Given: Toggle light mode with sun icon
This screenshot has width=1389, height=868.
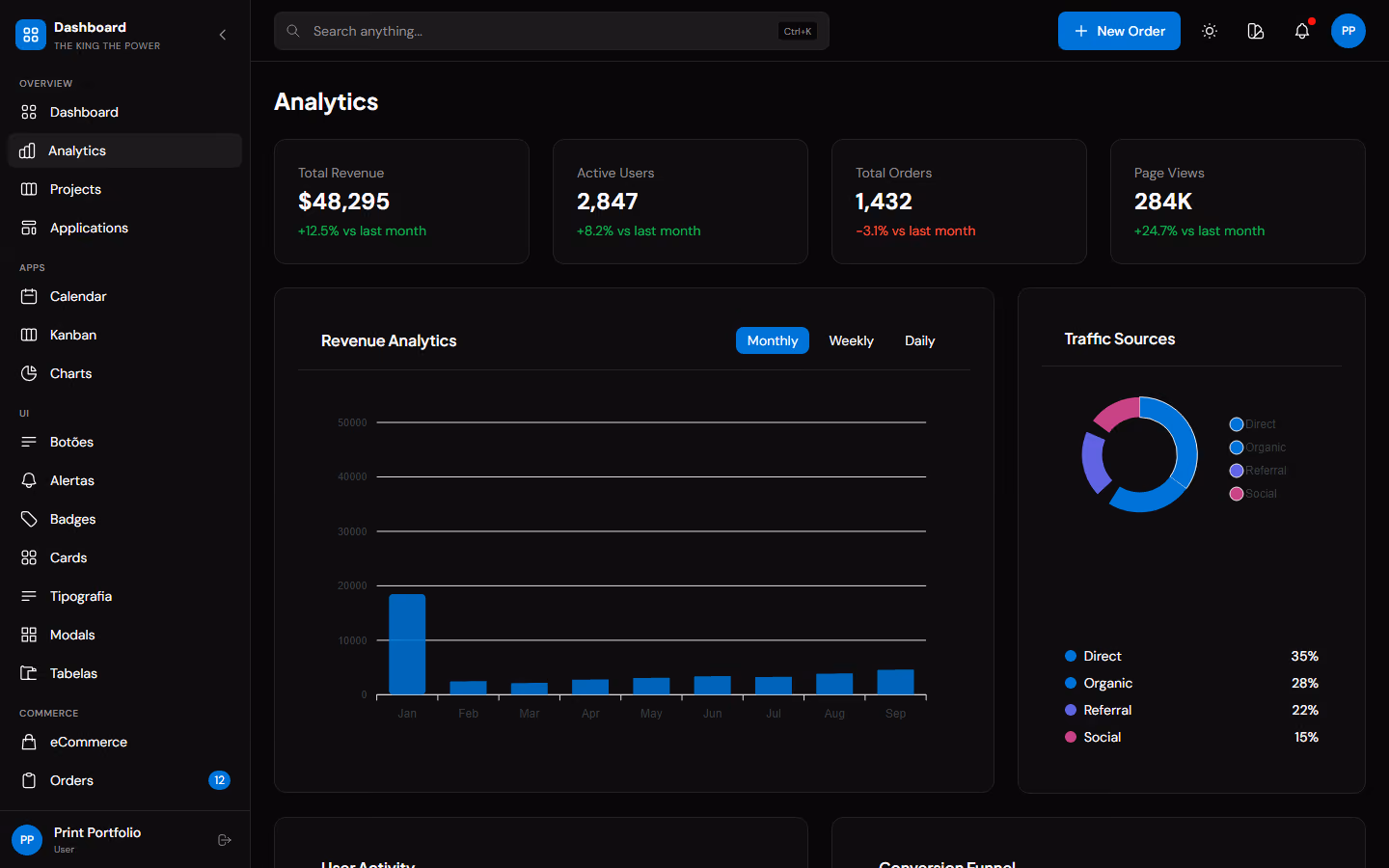Looking at the screenshot, I should 1210,31.
